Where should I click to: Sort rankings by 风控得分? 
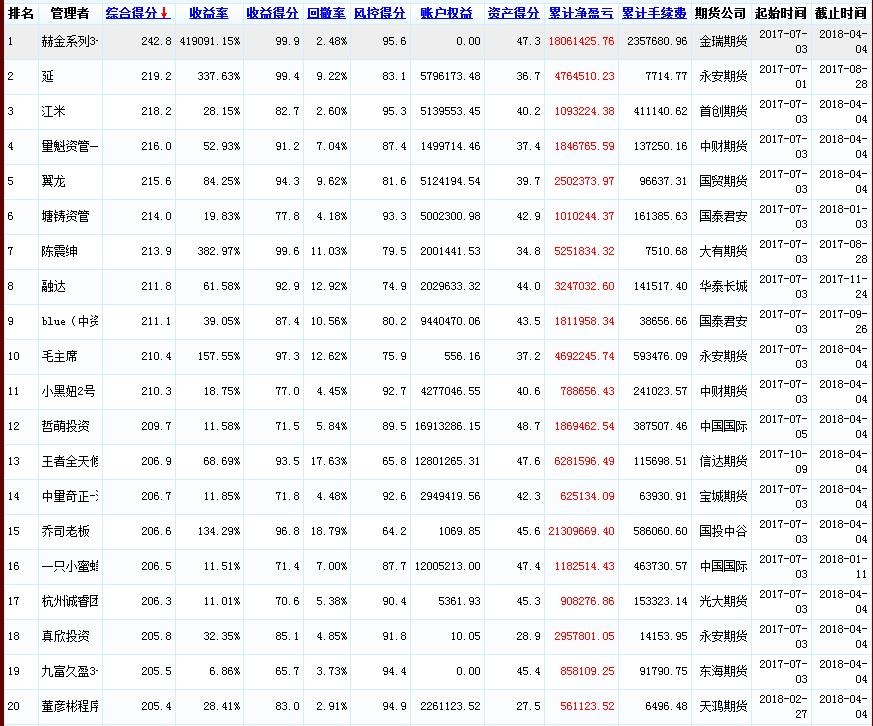pyautogui.click(x=379, y=14)
